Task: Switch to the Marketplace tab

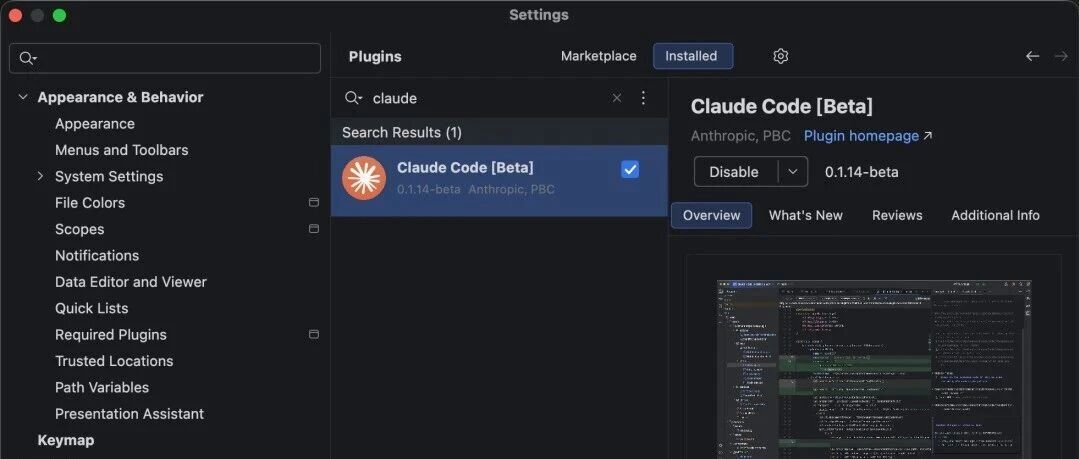Action: [x=599, y=56]
